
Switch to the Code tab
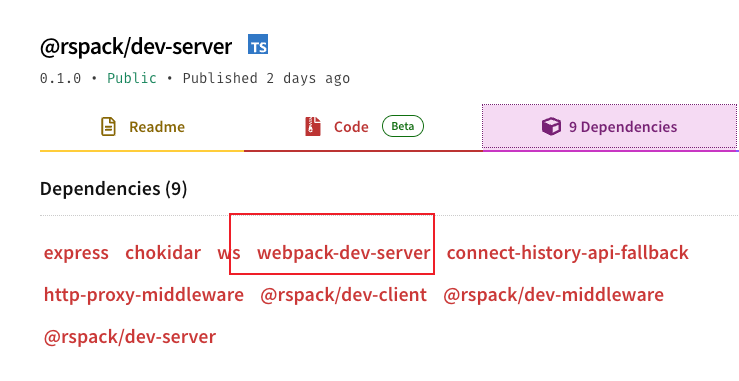point(363,127)
